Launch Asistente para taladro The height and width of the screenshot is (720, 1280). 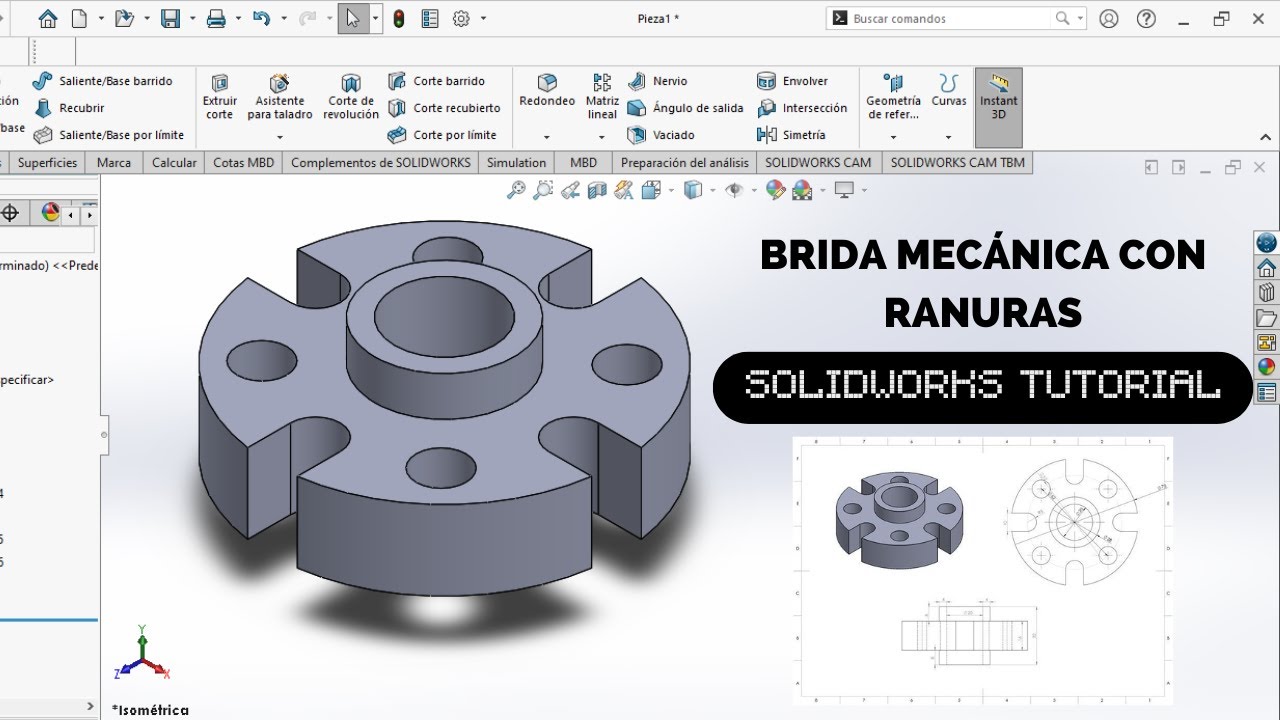280,96
